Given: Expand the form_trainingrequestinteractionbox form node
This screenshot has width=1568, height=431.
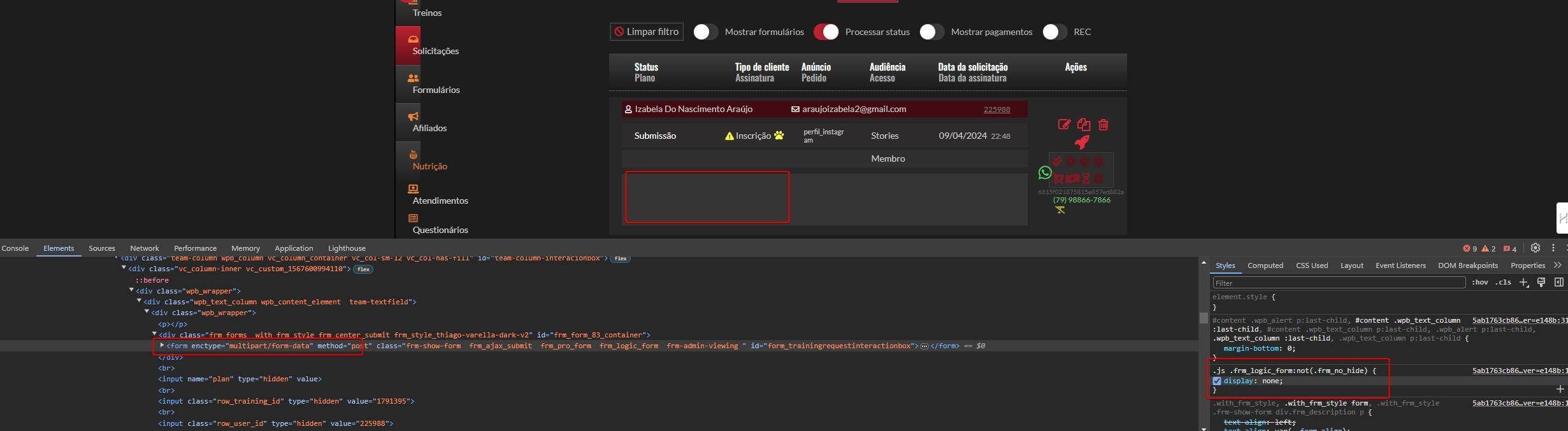Looking at the screenshot, I should click(162, 346).
